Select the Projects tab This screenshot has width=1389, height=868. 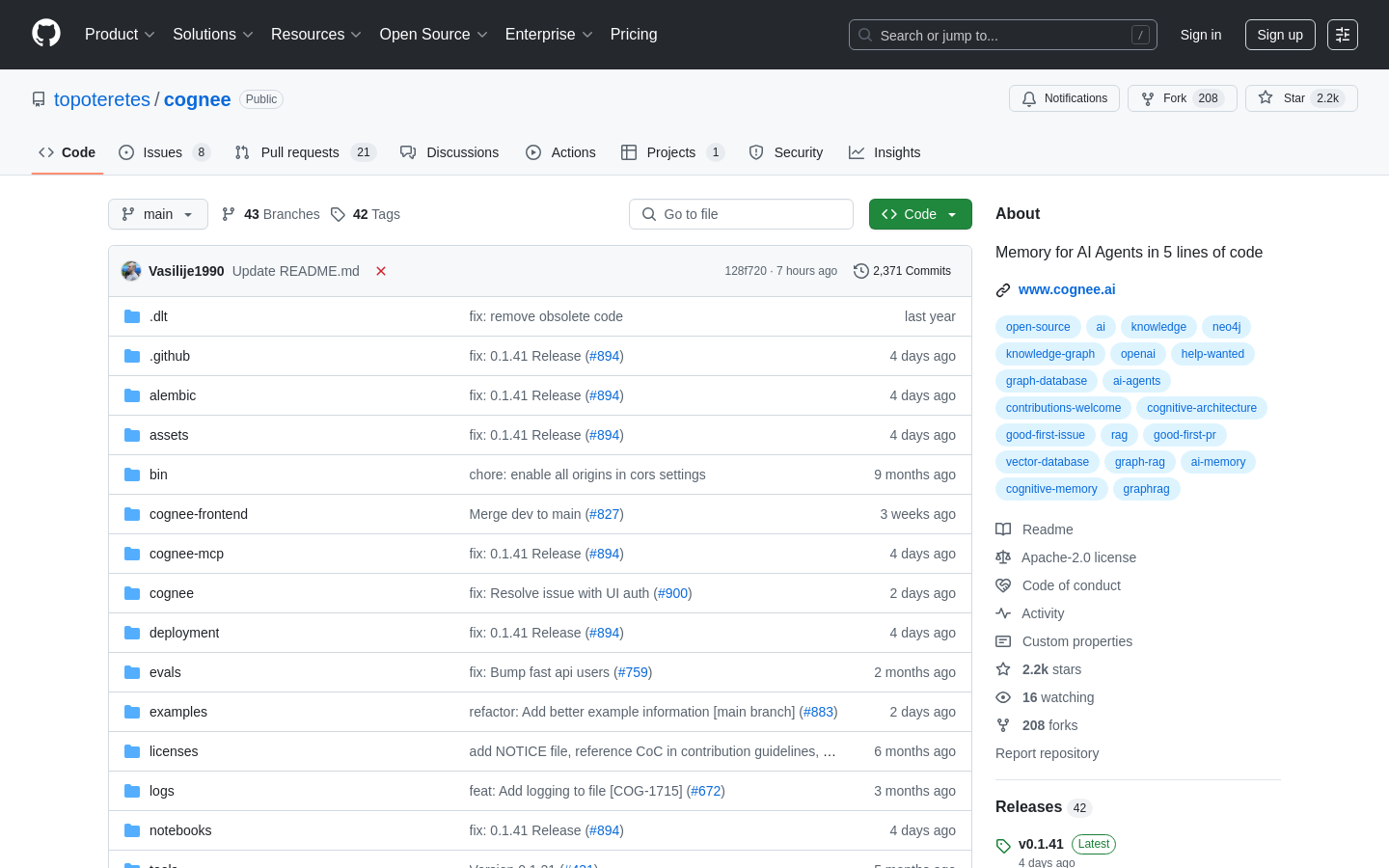pyautogui.click(x=672, y=152)
